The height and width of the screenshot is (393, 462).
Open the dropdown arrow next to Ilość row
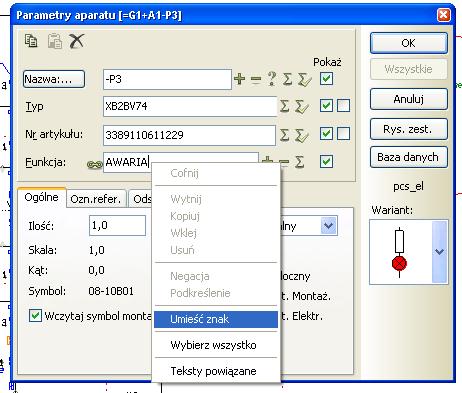329,226
